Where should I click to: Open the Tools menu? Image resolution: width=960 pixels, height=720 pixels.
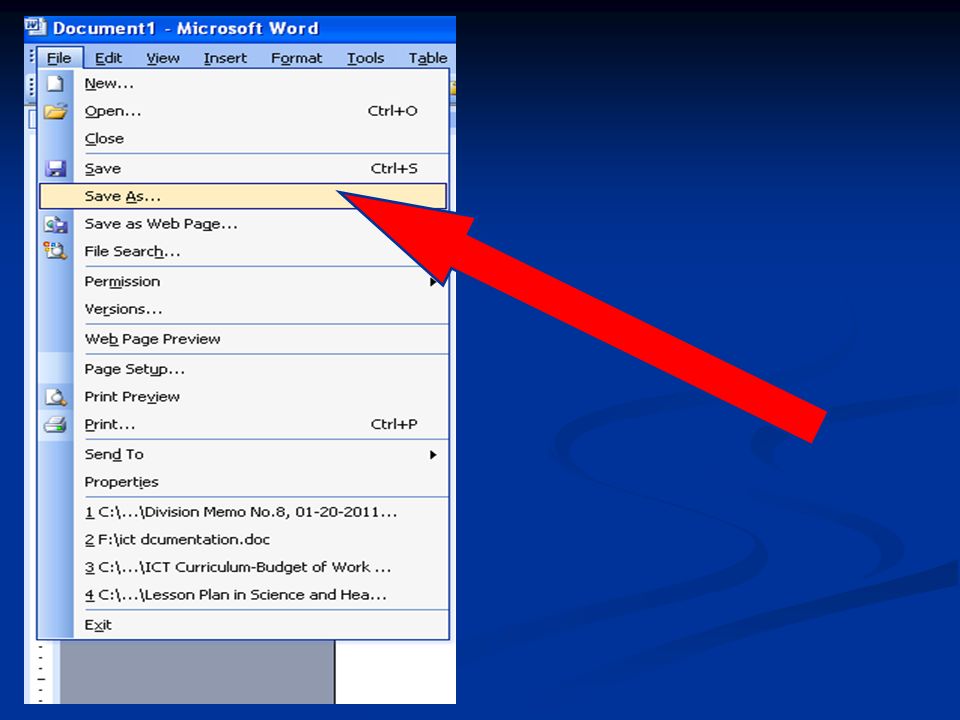click(x=366, y=58)
